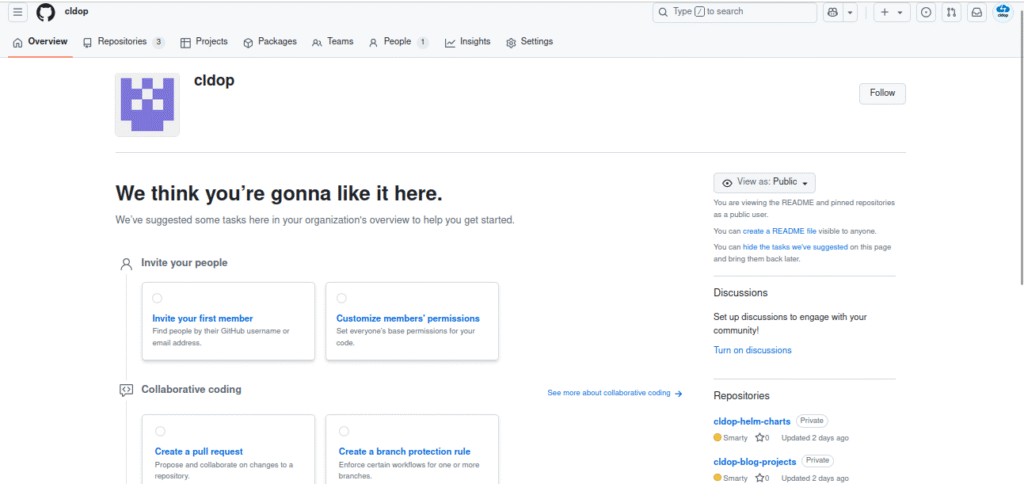Open the Customize members' permissions link
This screenshot has height=484, width=1024.
(x=408, y=319)
